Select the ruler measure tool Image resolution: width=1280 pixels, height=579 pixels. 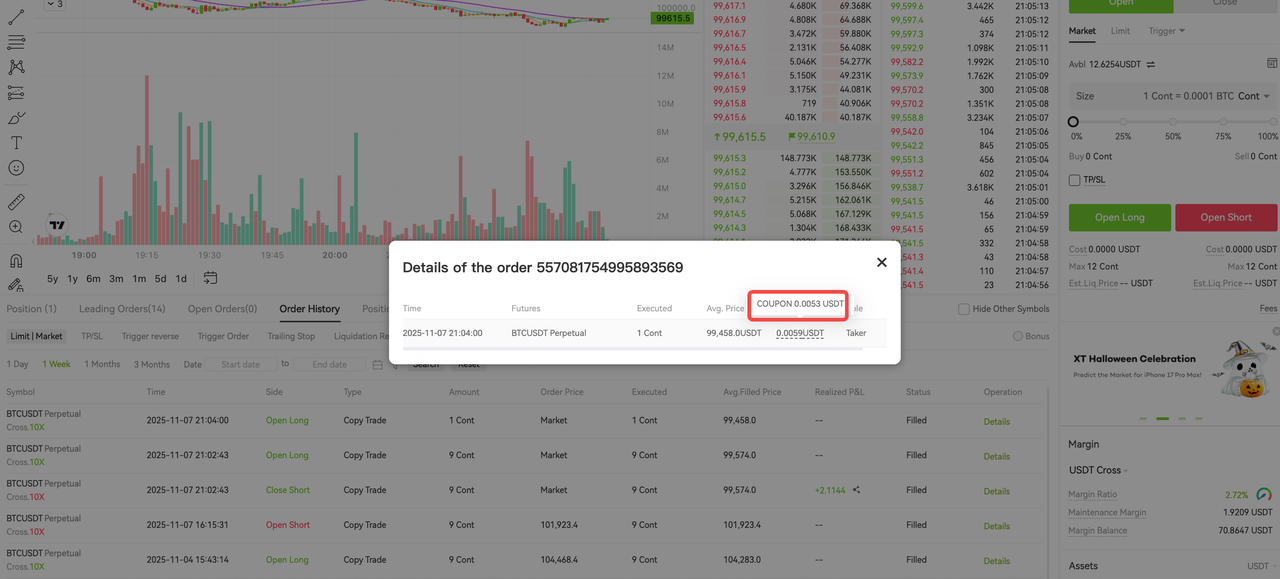(16, 202)
